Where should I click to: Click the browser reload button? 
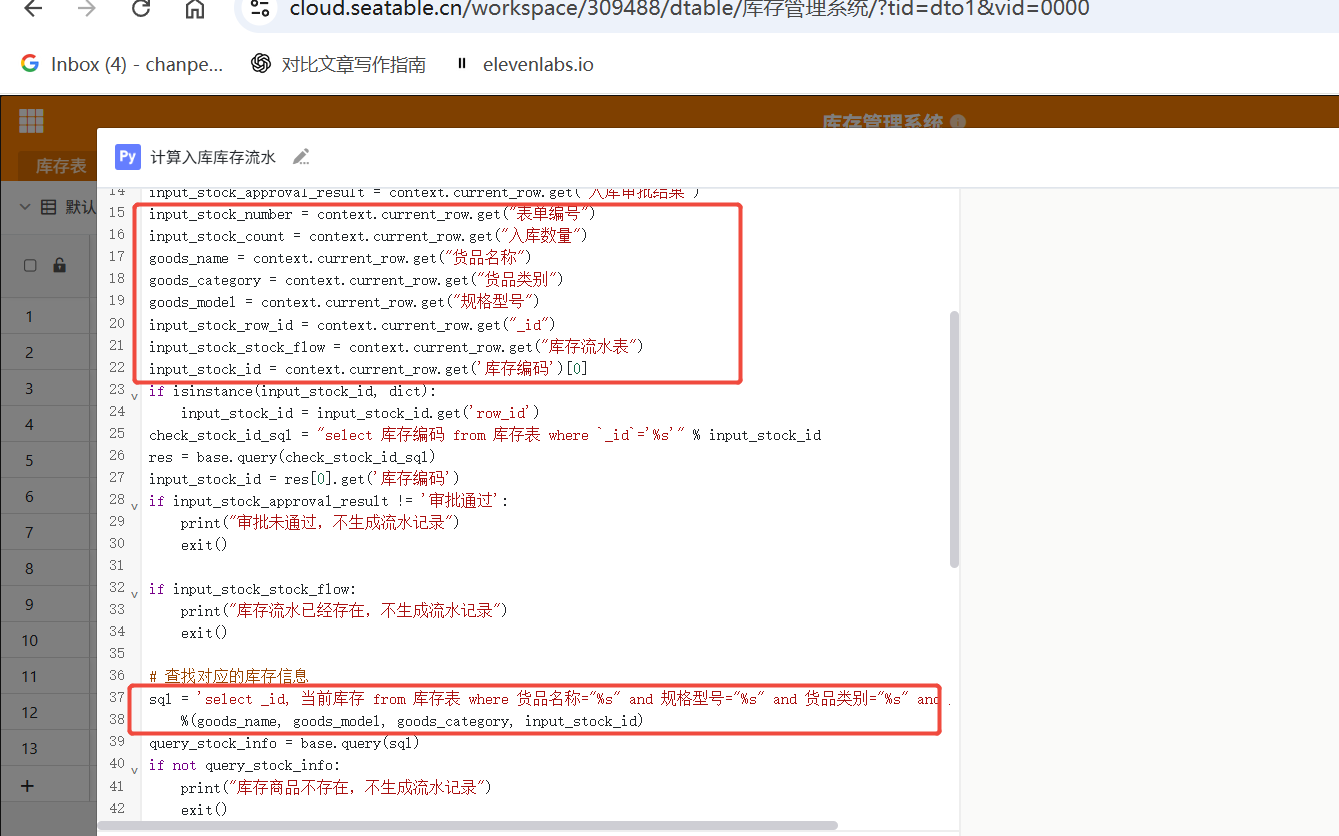pos(141,10)
